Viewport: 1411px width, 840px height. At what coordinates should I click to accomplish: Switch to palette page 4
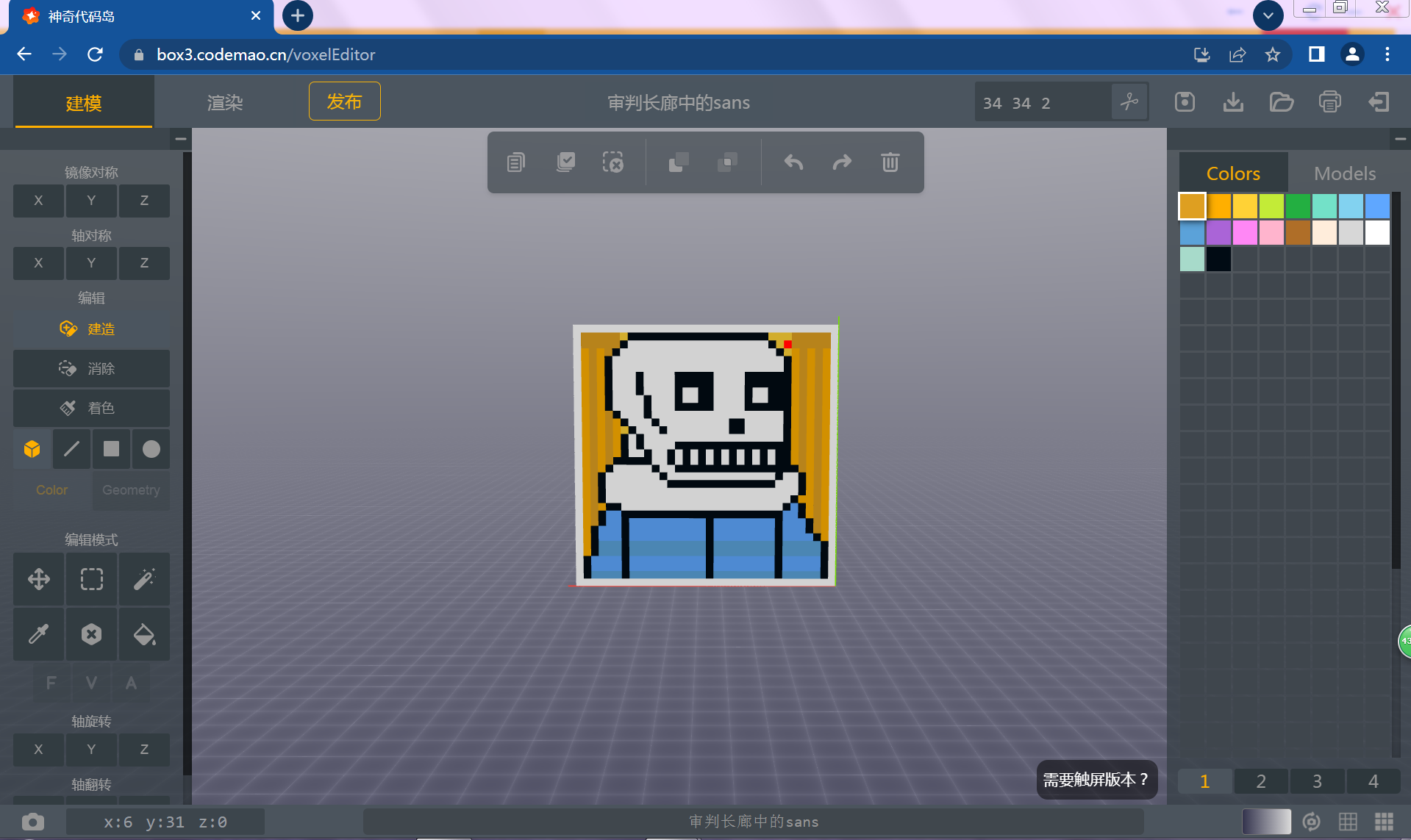(1373, 781)
